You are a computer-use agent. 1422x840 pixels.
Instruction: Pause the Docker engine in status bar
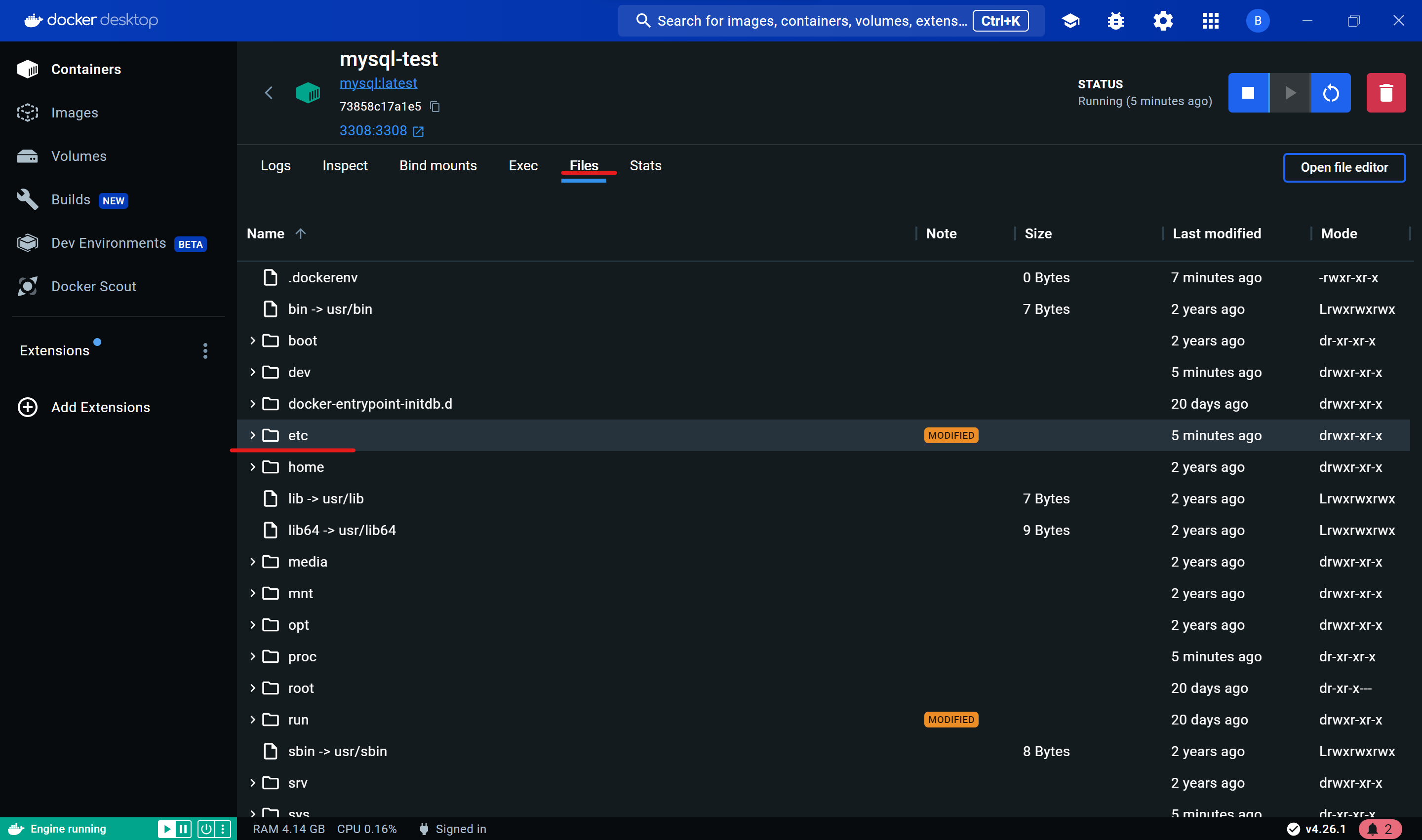point(183,829)
